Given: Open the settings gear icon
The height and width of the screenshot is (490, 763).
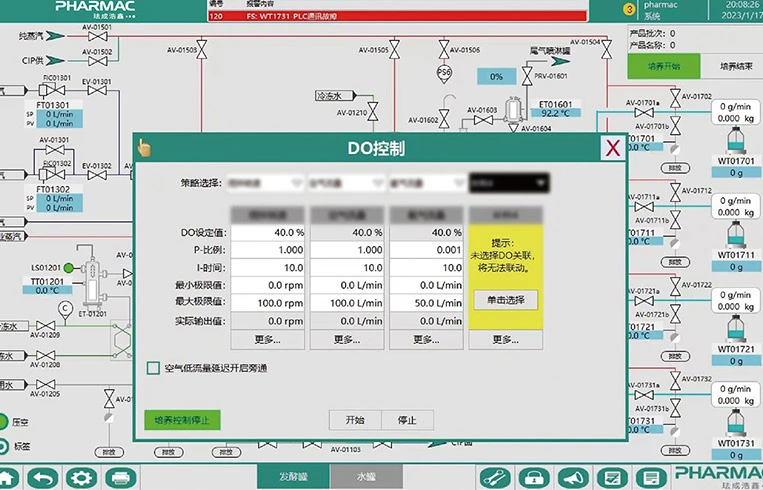Looking at the screenshot, I should point(81,478).
